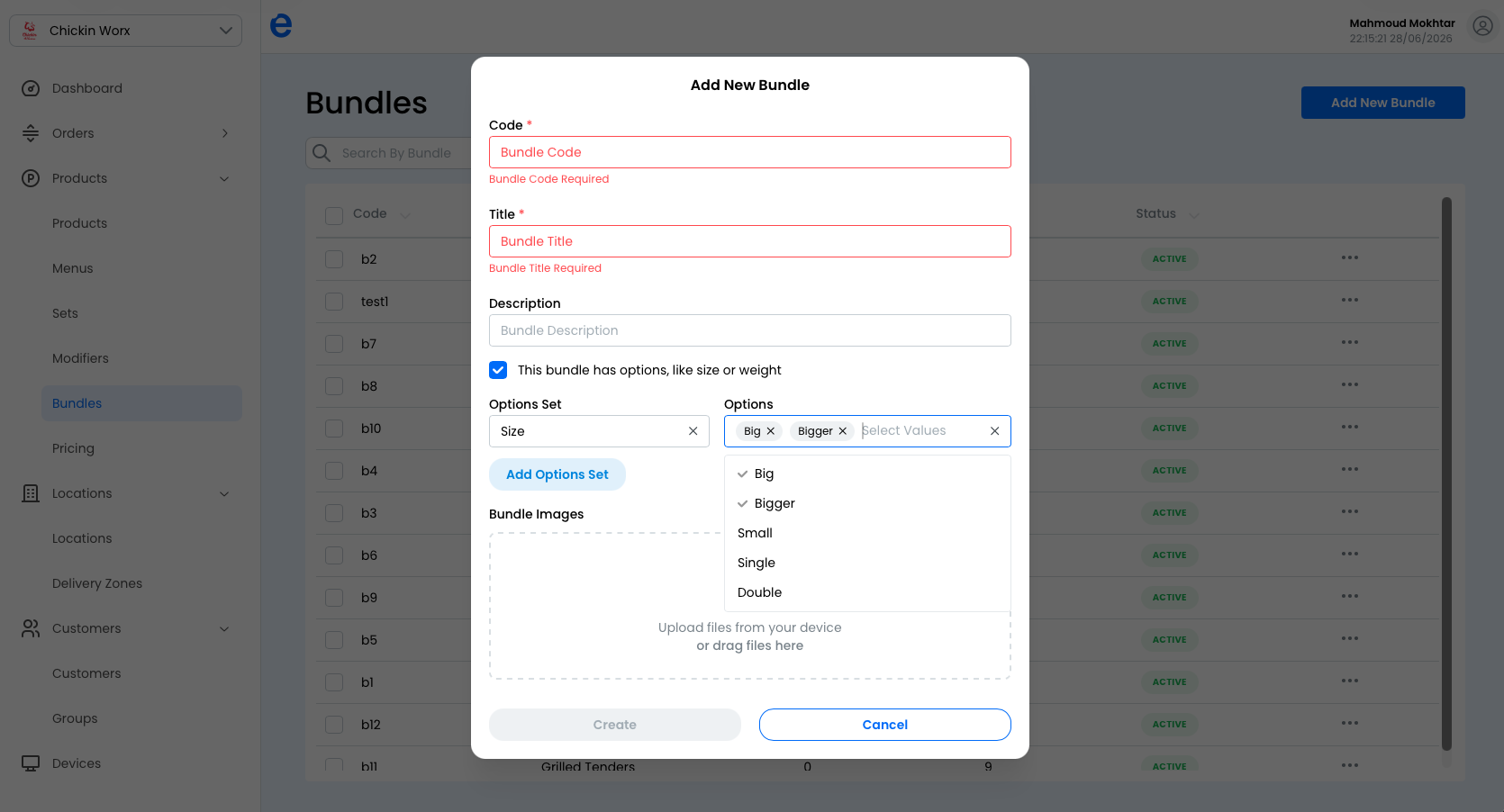This screenshot has width=1504, height=812.
Task: Expand the Orders menu chevron
Action: click(224, 133)
